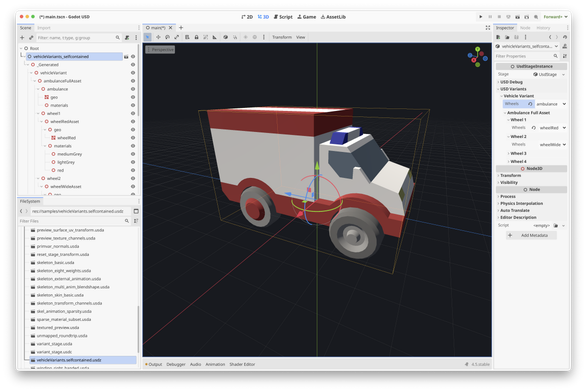Screen dimensions: 587x392
Task: Toggle visibility of vehicleVariants_selfcontained node
Action: pos(133,57)
